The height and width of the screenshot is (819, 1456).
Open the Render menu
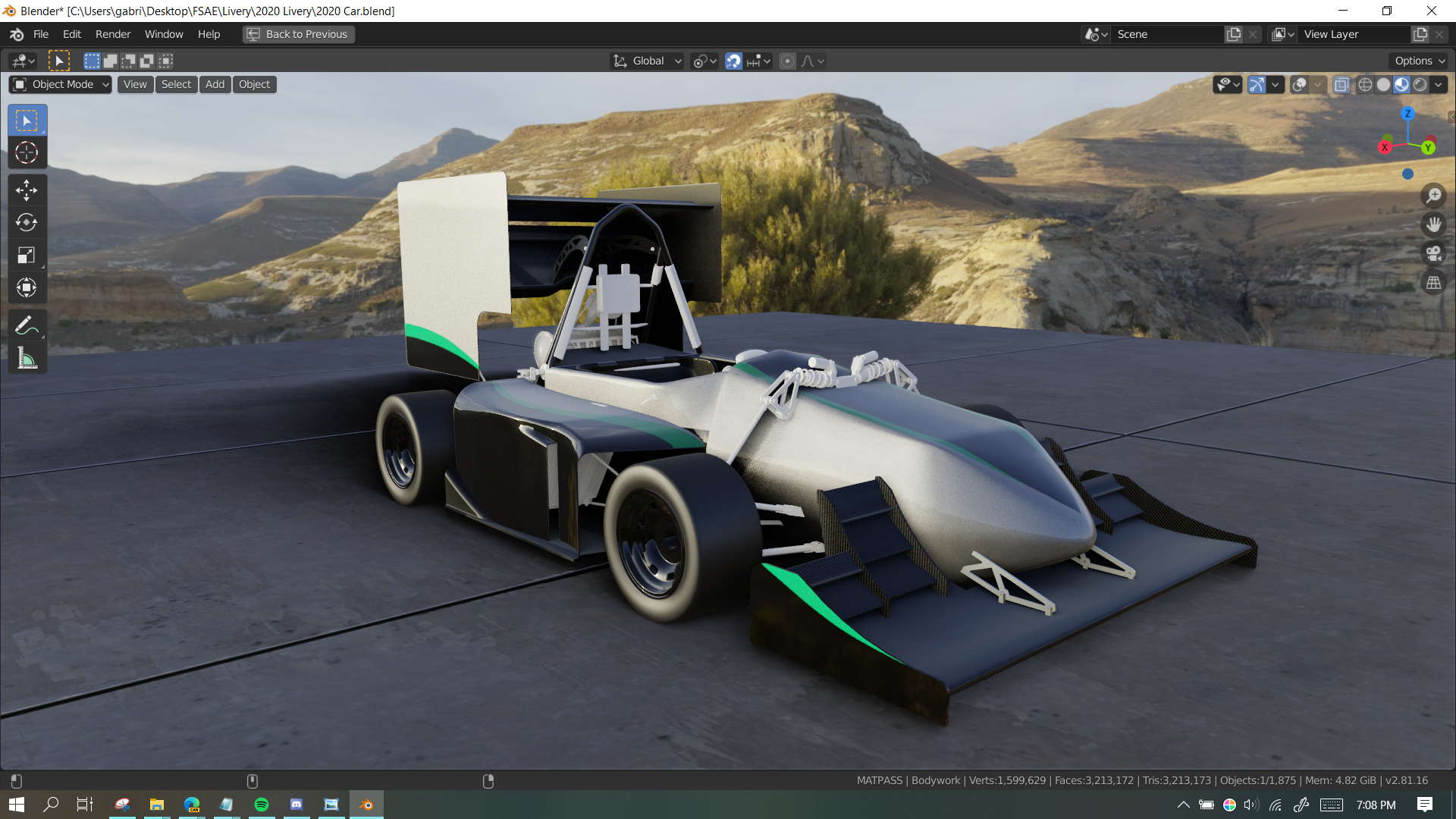pos(113,34)
